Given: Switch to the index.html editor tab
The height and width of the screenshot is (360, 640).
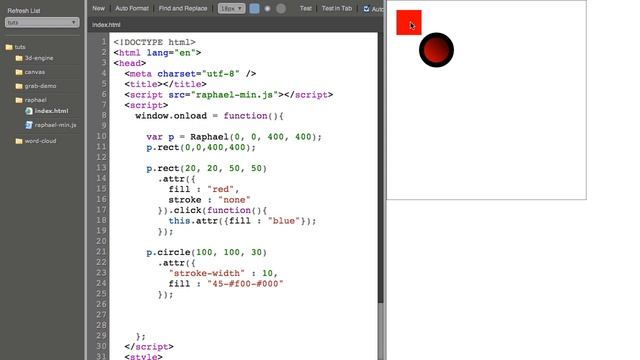Looking at the screenshot, I should tap(106, 25).
